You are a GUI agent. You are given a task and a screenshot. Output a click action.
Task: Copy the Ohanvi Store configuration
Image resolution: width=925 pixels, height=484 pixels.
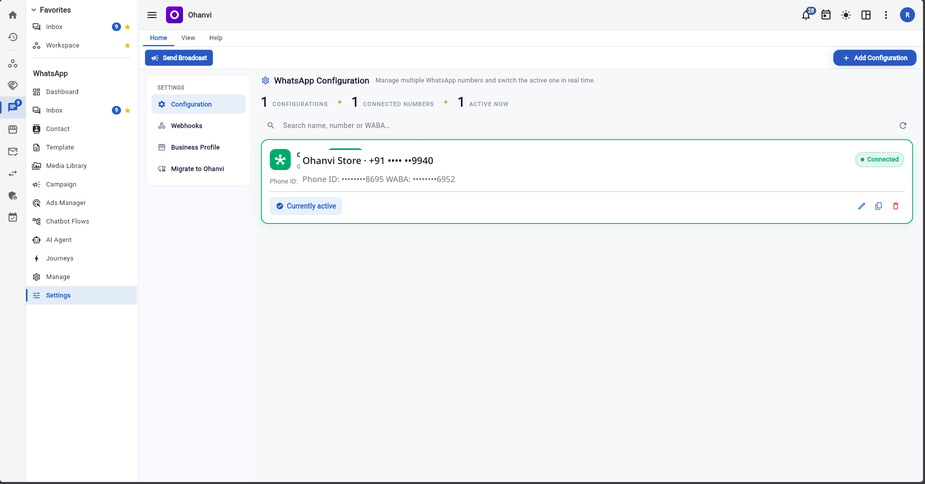tap(878, 206)
